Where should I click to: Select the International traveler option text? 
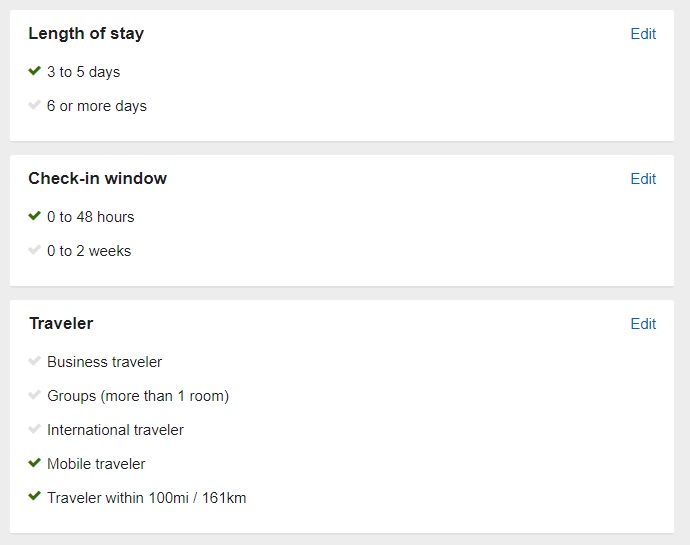click(x=115, y=430)
